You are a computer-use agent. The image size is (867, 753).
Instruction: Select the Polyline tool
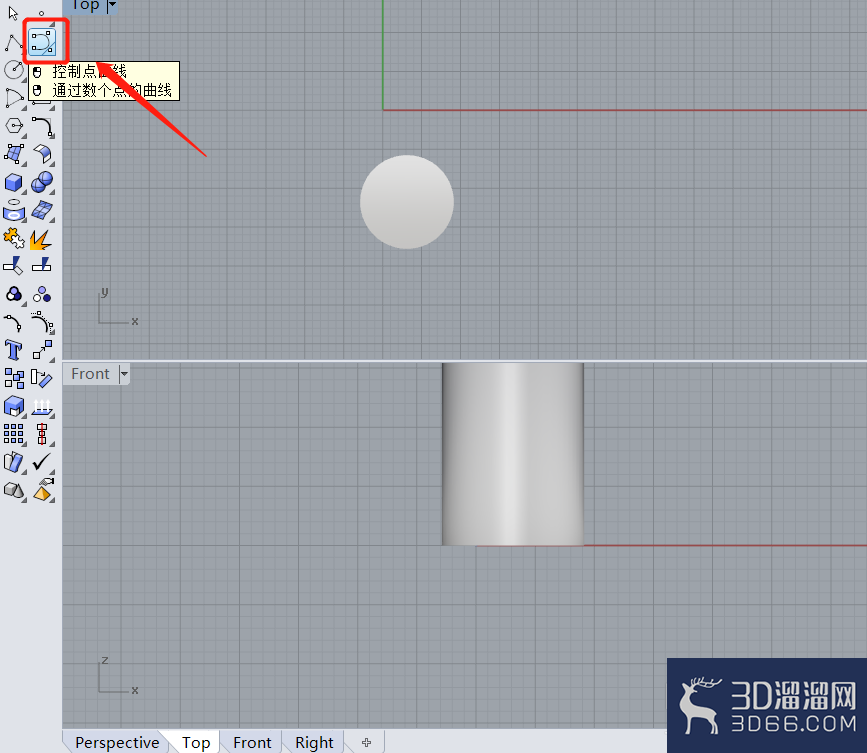click(13, 42)
